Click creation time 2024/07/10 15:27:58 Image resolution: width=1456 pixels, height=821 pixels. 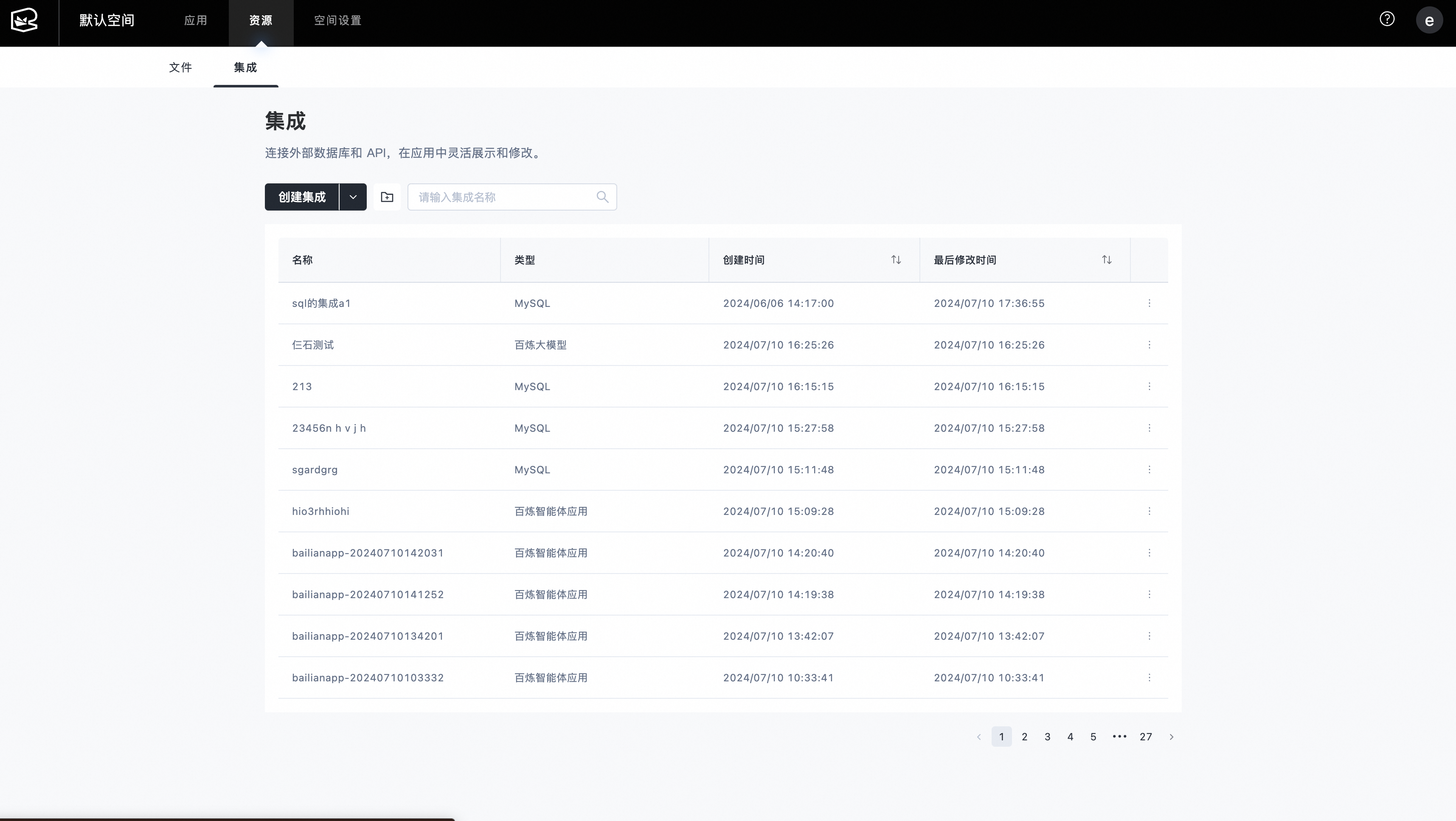point(779,428)
